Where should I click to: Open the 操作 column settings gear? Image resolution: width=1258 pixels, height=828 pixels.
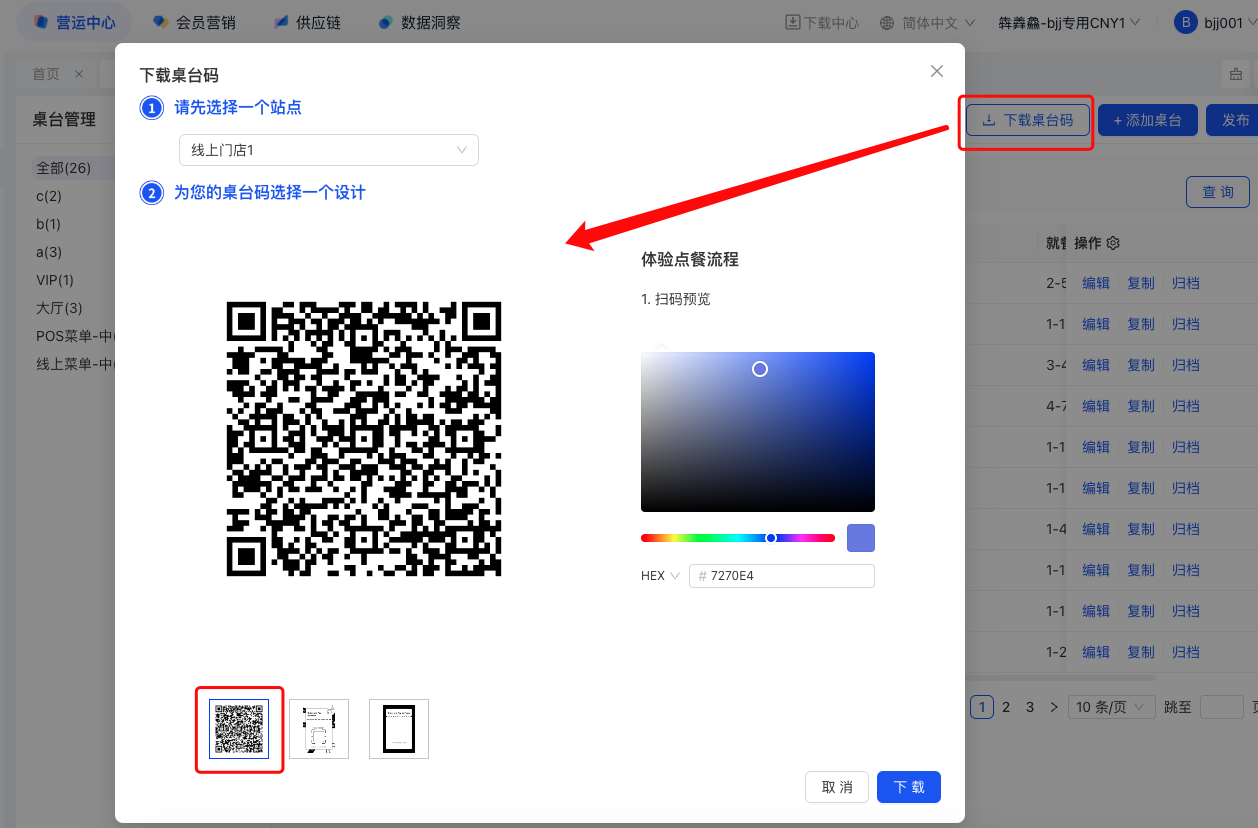(x=1113, y=243)
